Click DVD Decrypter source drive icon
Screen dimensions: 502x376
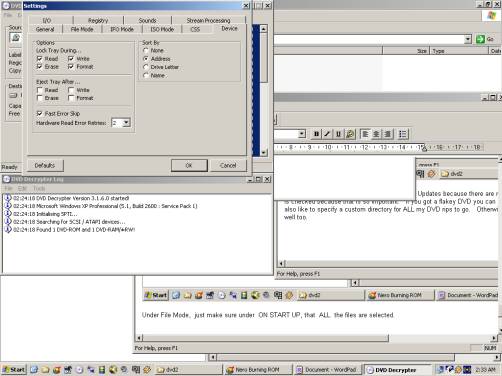[x=16, y=38]
